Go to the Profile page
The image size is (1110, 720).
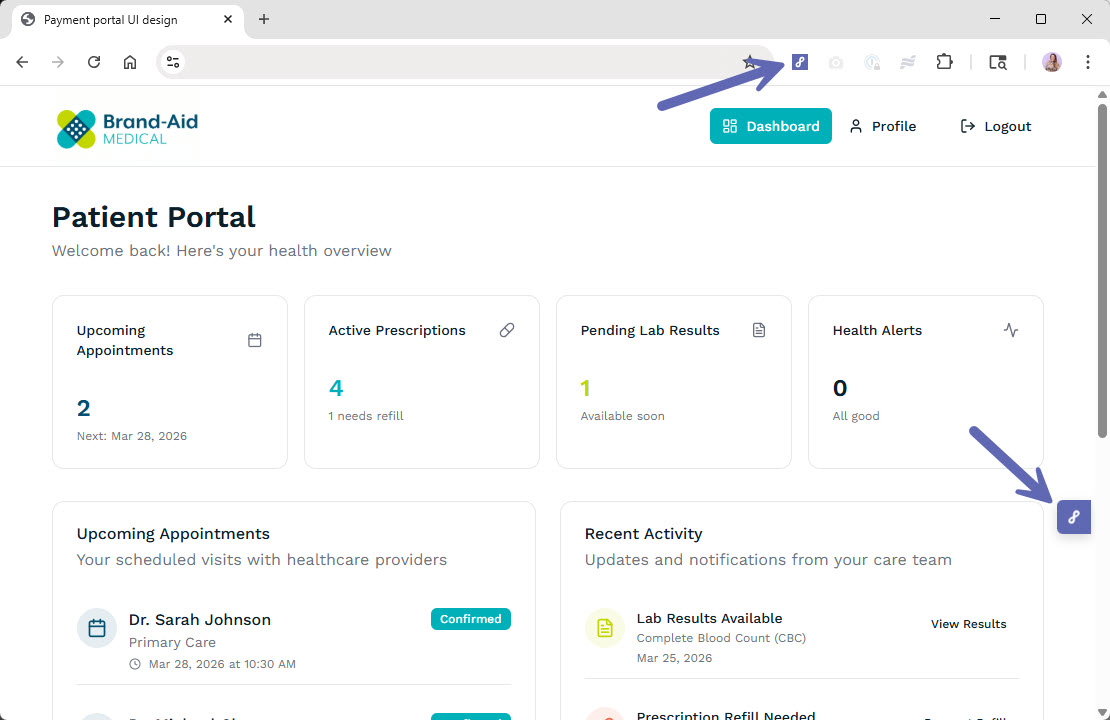[x=883, y=126]
